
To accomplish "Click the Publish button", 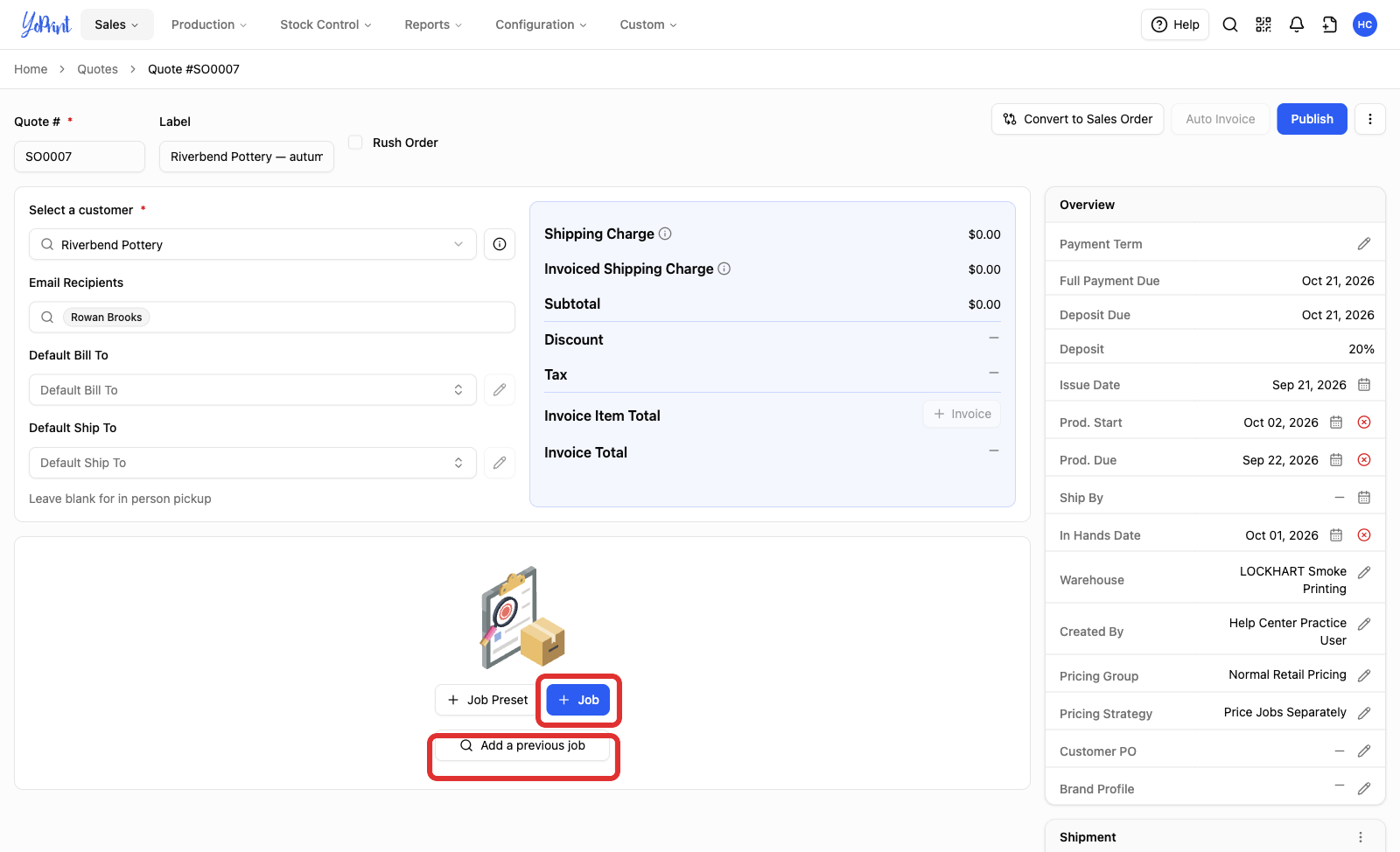I will (1312, 119).
